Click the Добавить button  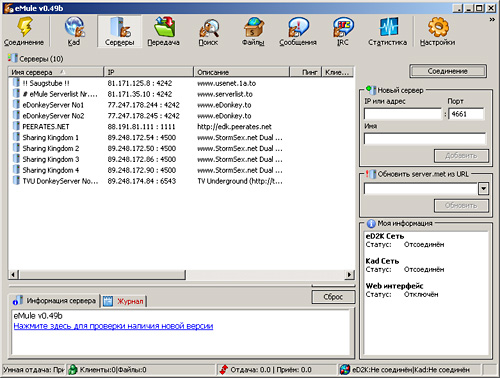pyautogui.click(x=461, y=156)
